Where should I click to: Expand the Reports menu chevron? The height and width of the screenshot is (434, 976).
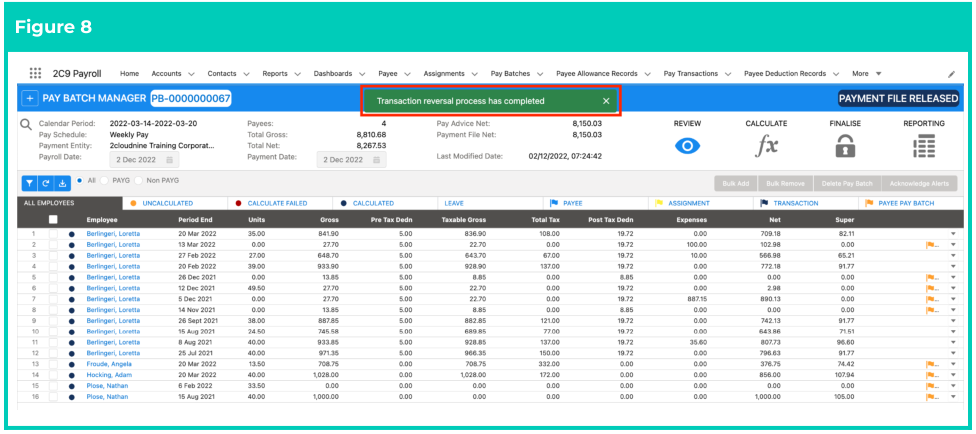pyautogui.click(x=298, y=73)
